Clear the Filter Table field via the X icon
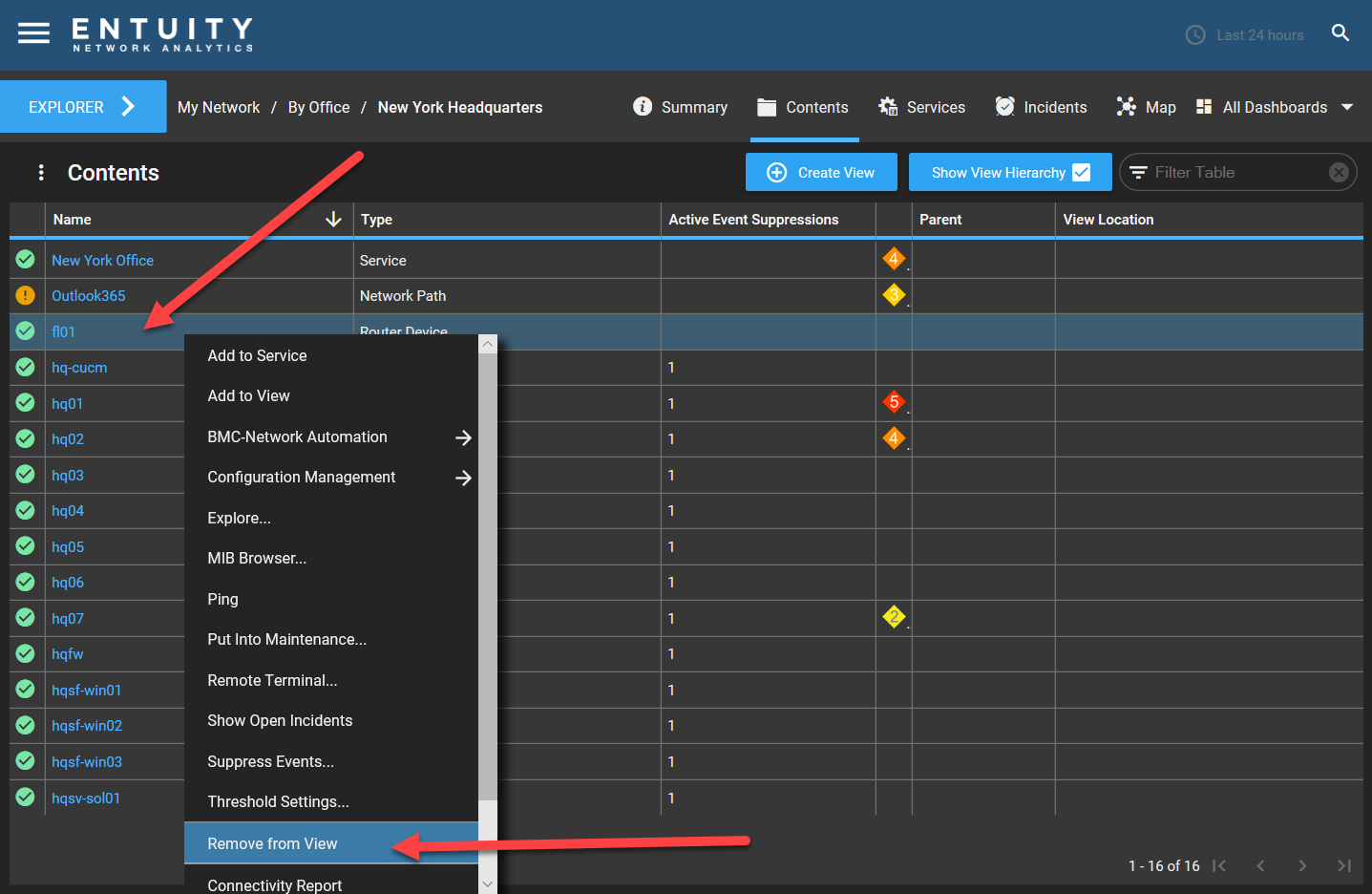The height and width of the screenshot is (894, 1372). coord(1339,172)
